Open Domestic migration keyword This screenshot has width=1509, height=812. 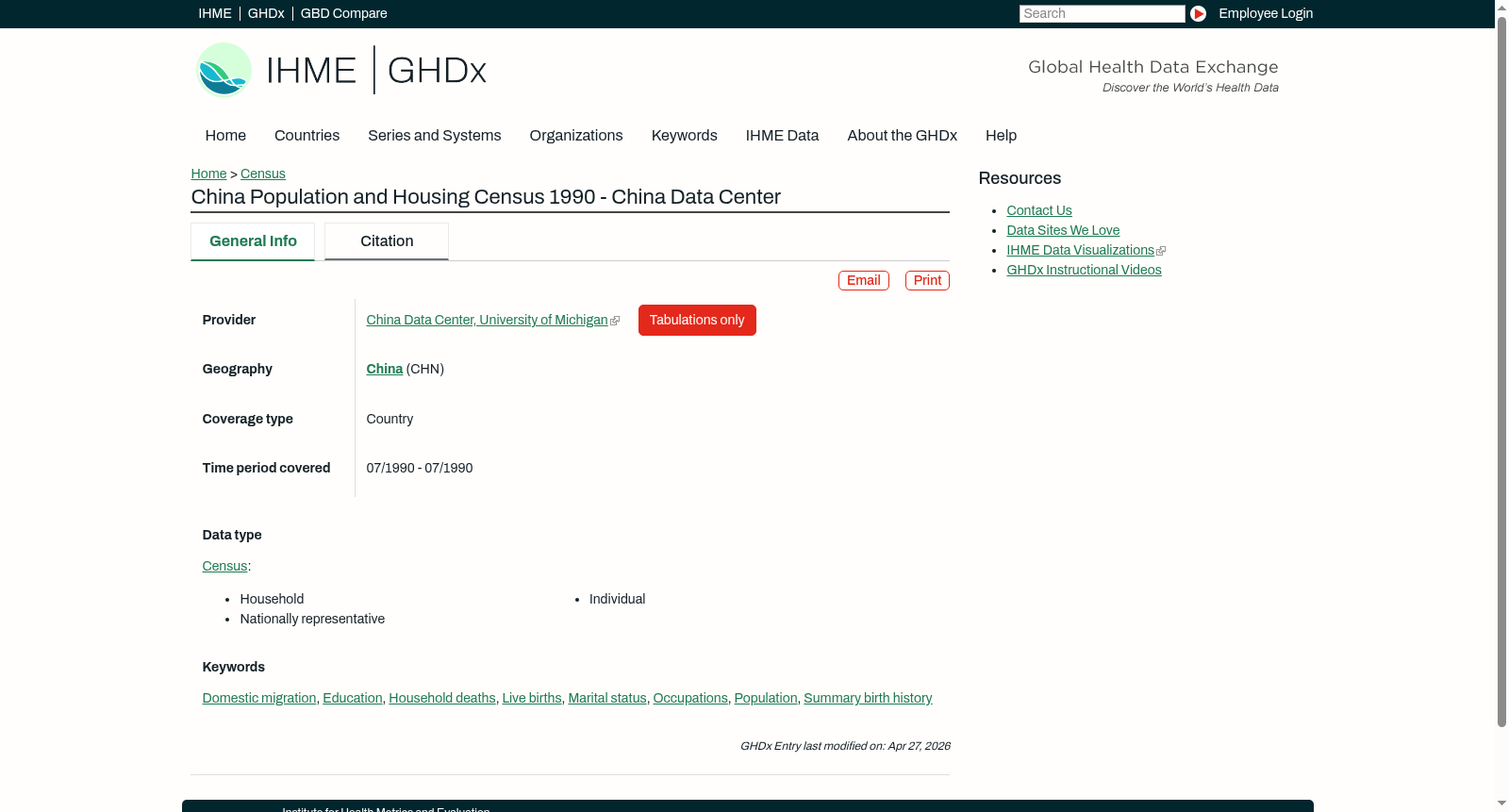pos(259,698)
